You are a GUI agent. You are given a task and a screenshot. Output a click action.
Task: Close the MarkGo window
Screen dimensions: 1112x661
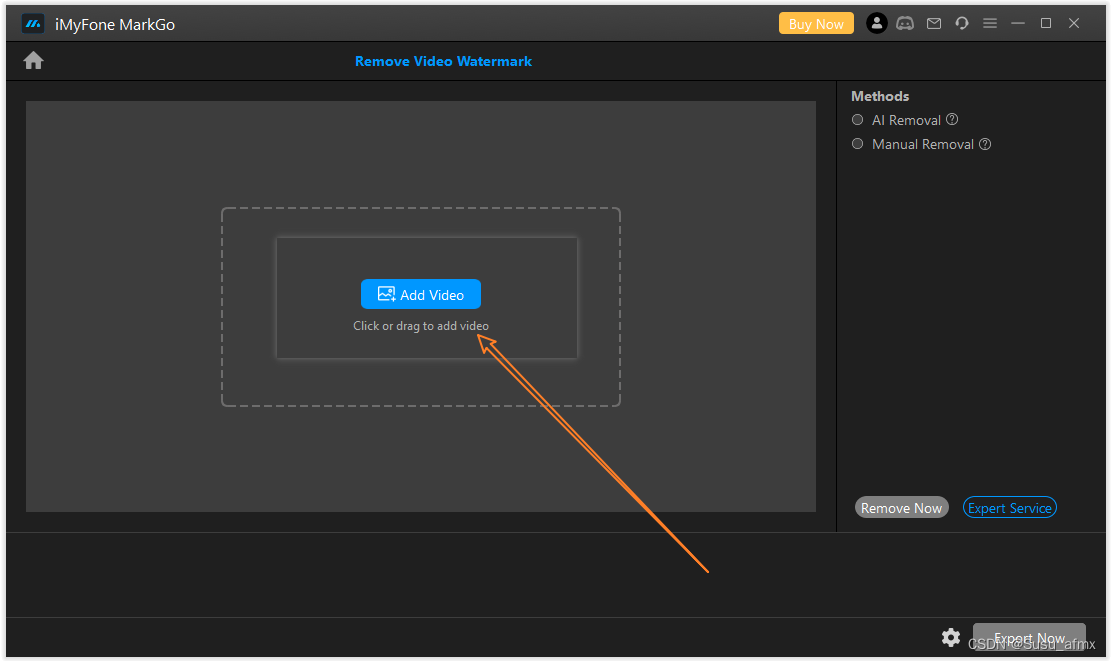pyautogui.click(x=1074, y=23)
